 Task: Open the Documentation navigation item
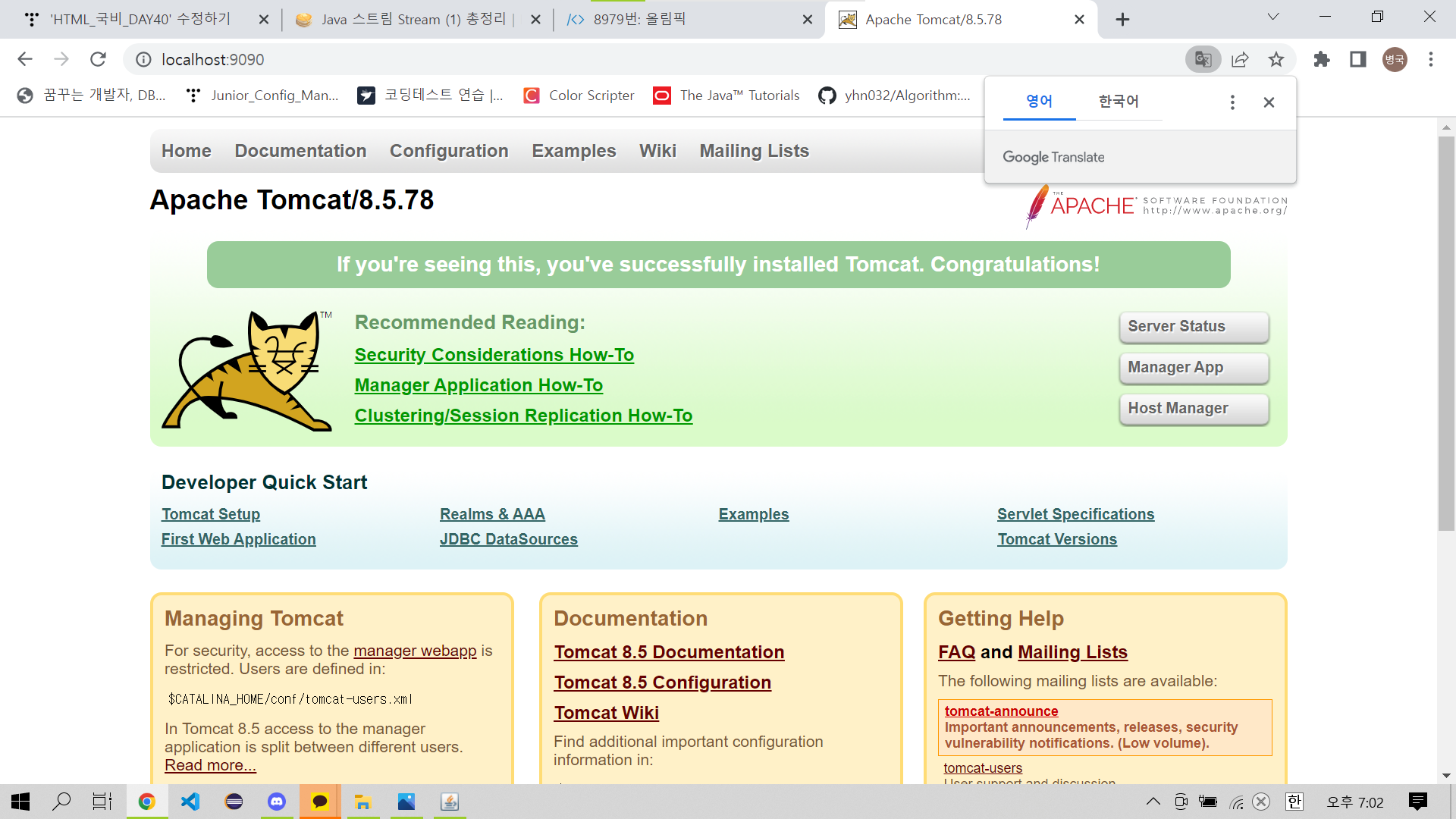[300, 151]
